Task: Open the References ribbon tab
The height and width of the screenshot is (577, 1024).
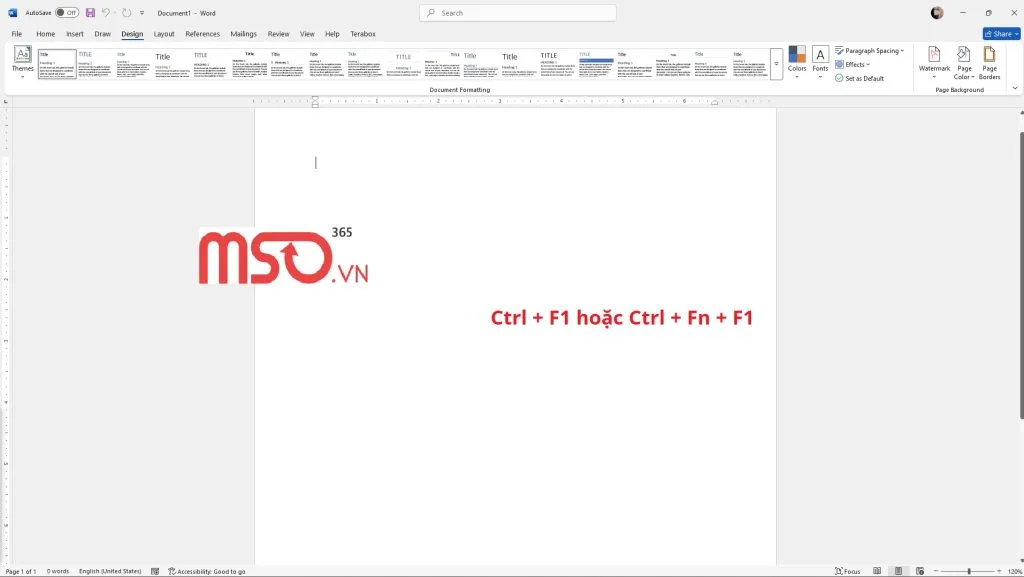Action: coord(202,33)
